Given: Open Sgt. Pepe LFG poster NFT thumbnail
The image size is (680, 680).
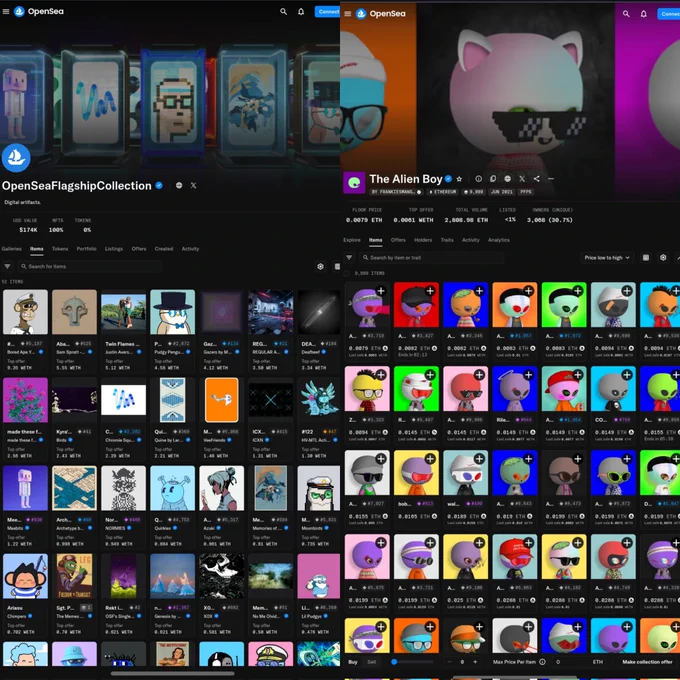Looking at the screenshot, I should tap(74, 576).
